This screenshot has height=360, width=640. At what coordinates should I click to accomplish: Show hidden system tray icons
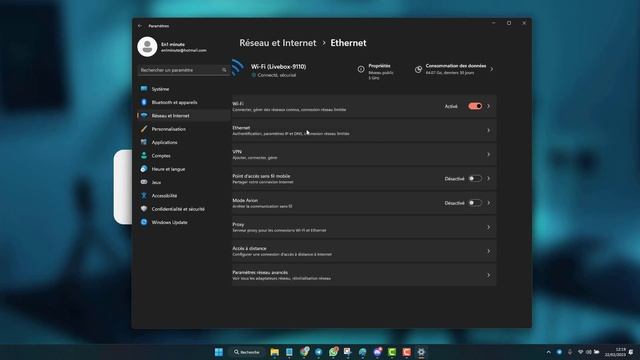549,352
